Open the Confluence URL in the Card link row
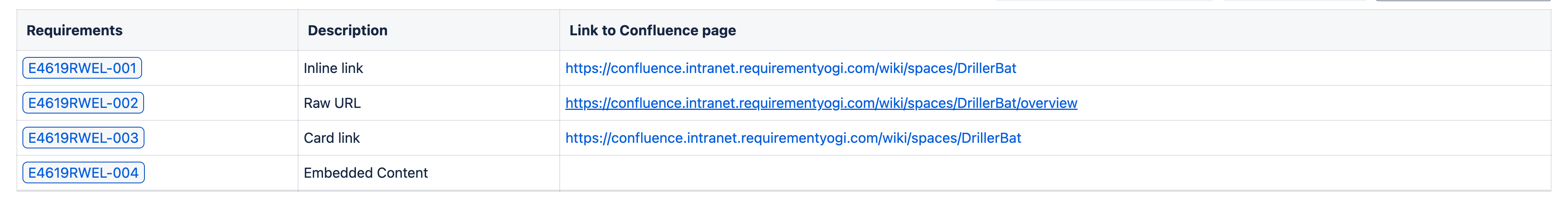Screen dimensions: 1568x215 pyautogui.click(x=792, y=138)
